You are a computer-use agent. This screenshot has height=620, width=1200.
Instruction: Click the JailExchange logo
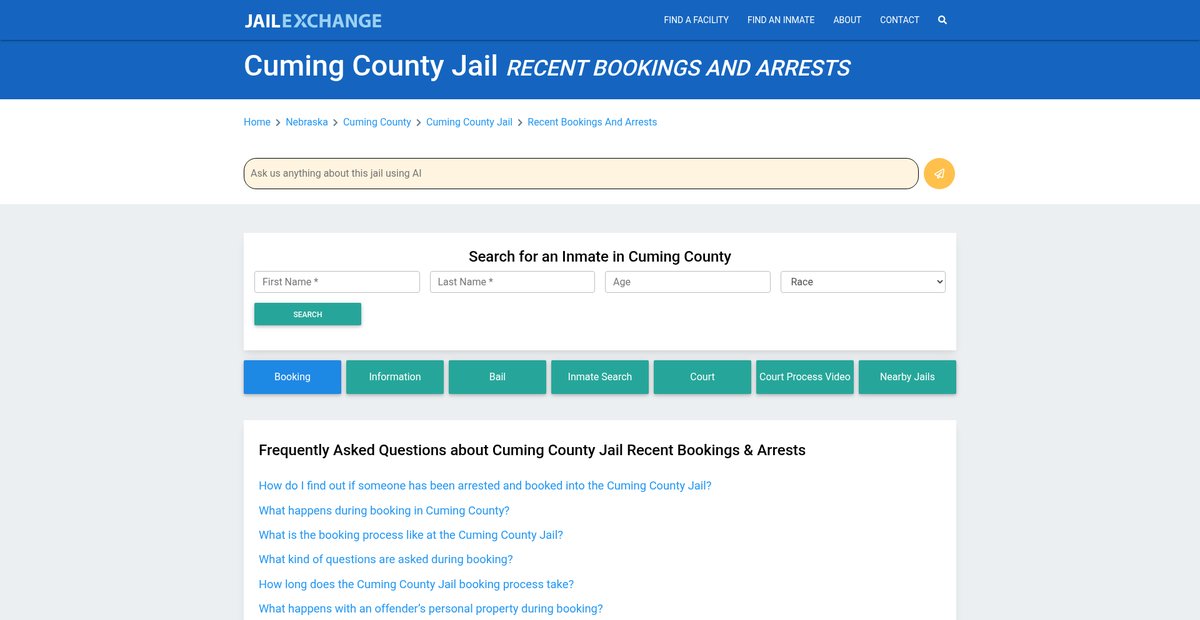pos(312,20)
